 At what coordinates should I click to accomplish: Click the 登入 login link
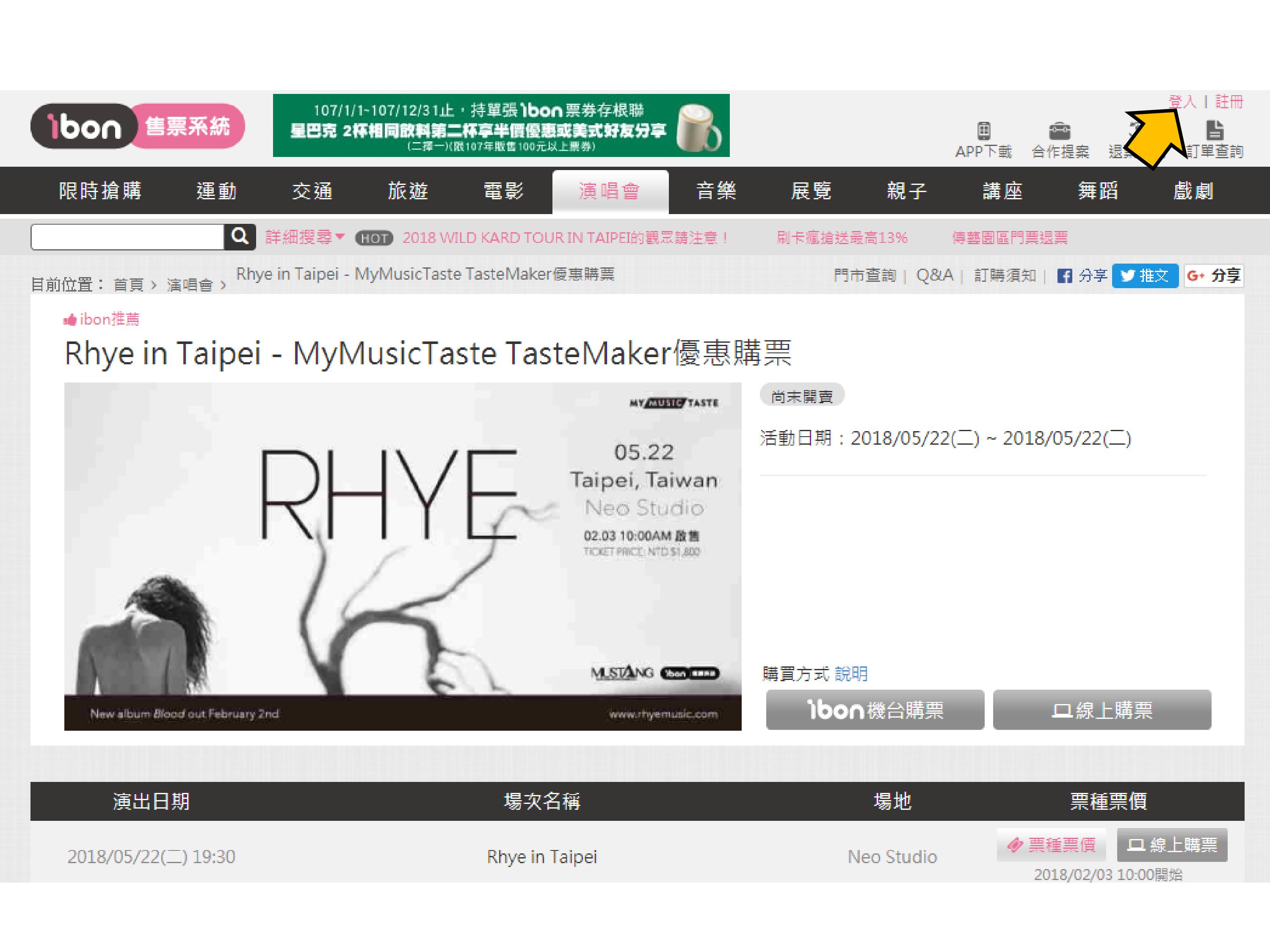[1183, 102]
